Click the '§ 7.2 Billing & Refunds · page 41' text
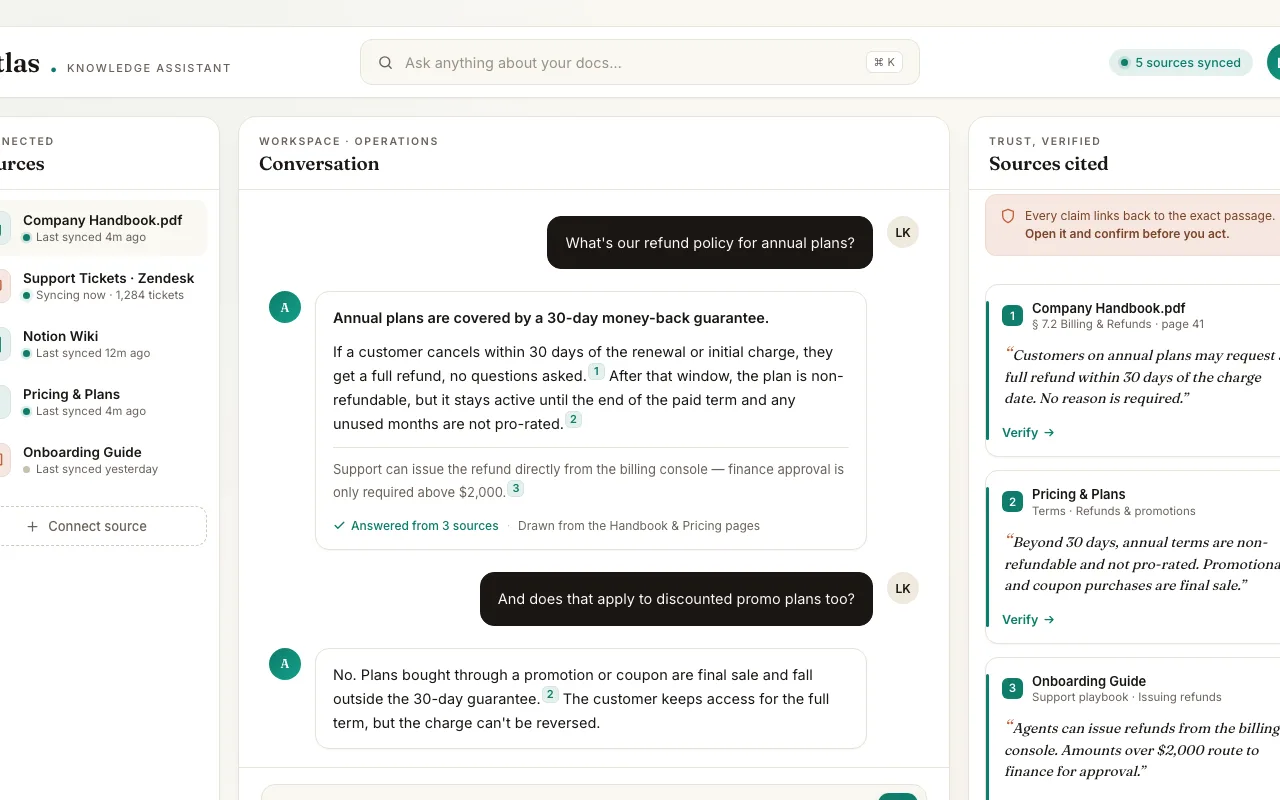Viewport: 1280px width, 800px height. point(1118,324)
